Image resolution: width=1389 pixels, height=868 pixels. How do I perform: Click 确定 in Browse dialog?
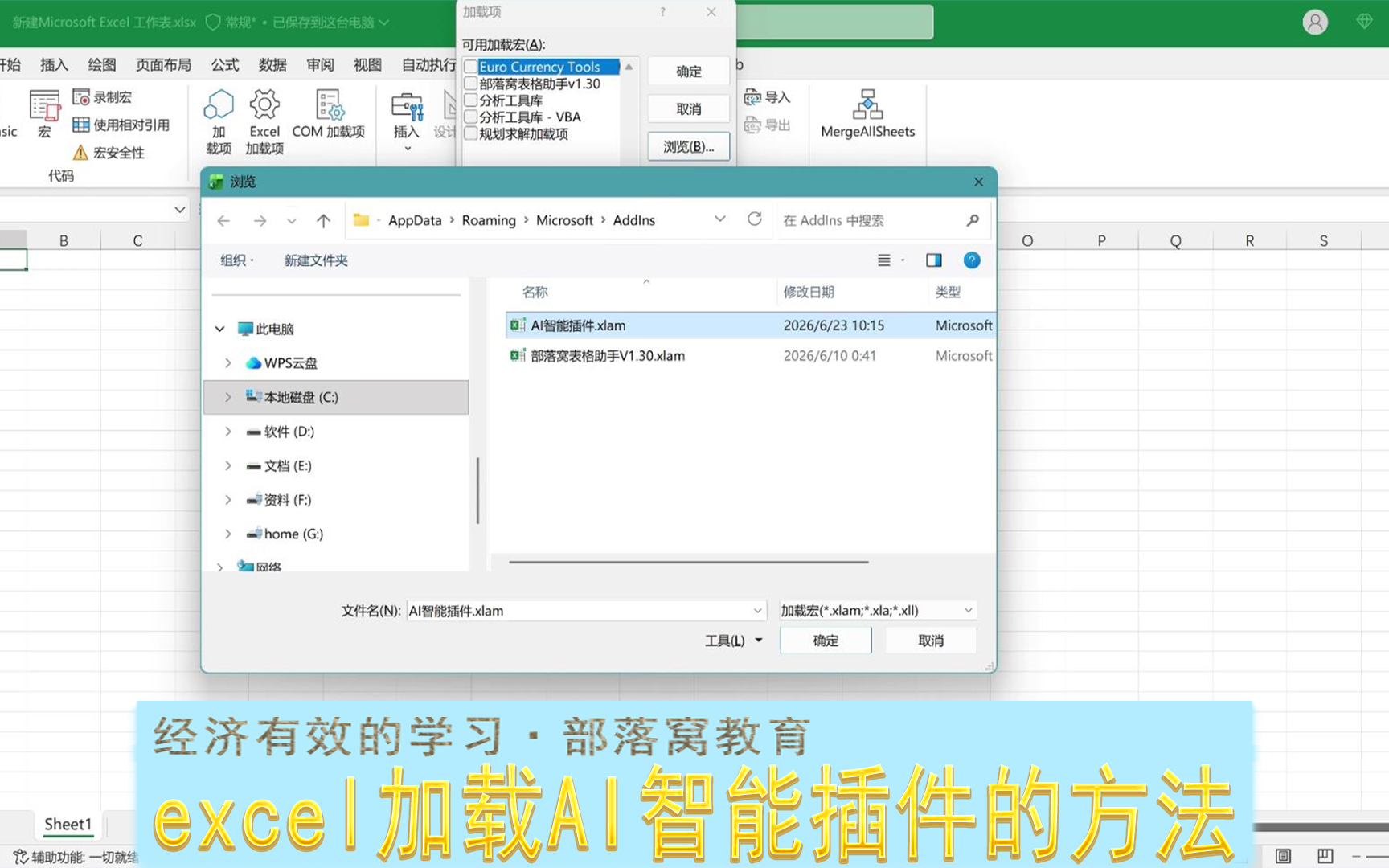(826, 641)
